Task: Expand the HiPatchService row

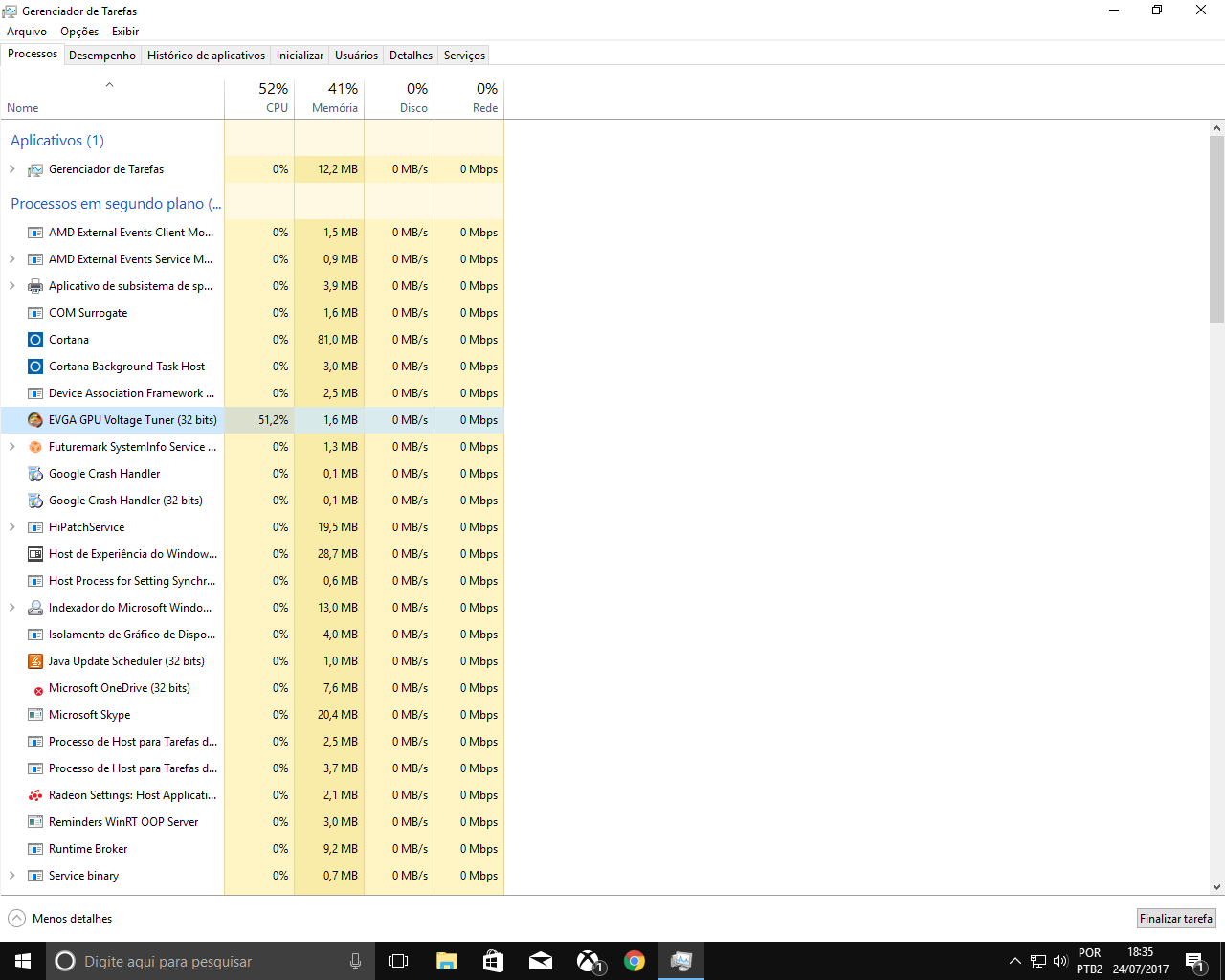Action: [x=11, y=527]
